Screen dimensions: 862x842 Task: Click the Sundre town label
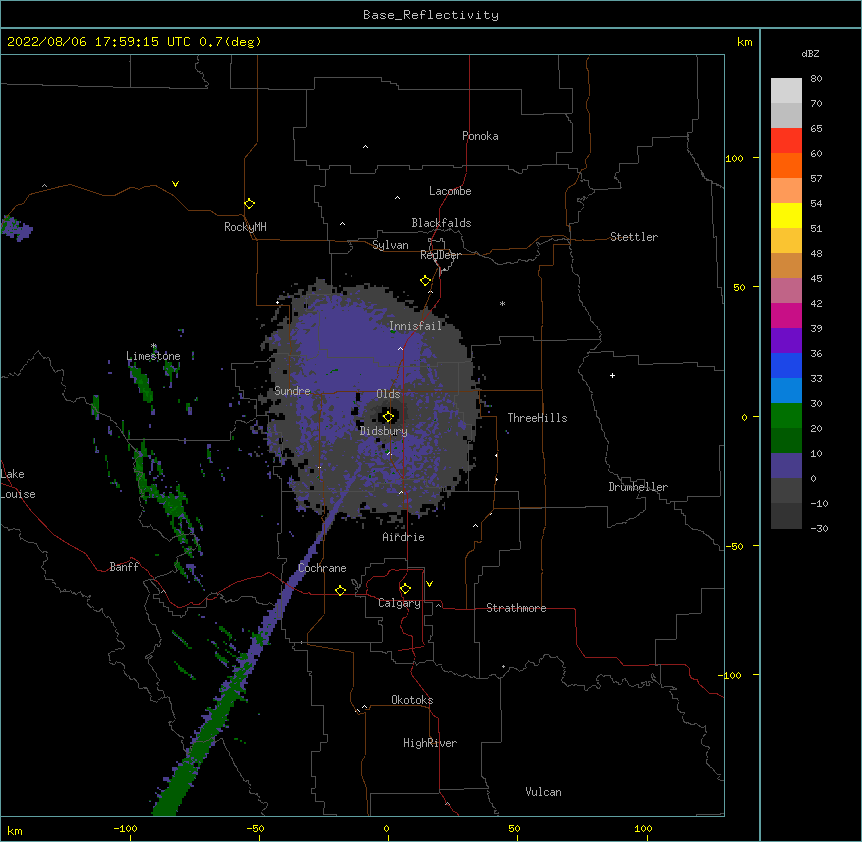click(x=292, y=391)
